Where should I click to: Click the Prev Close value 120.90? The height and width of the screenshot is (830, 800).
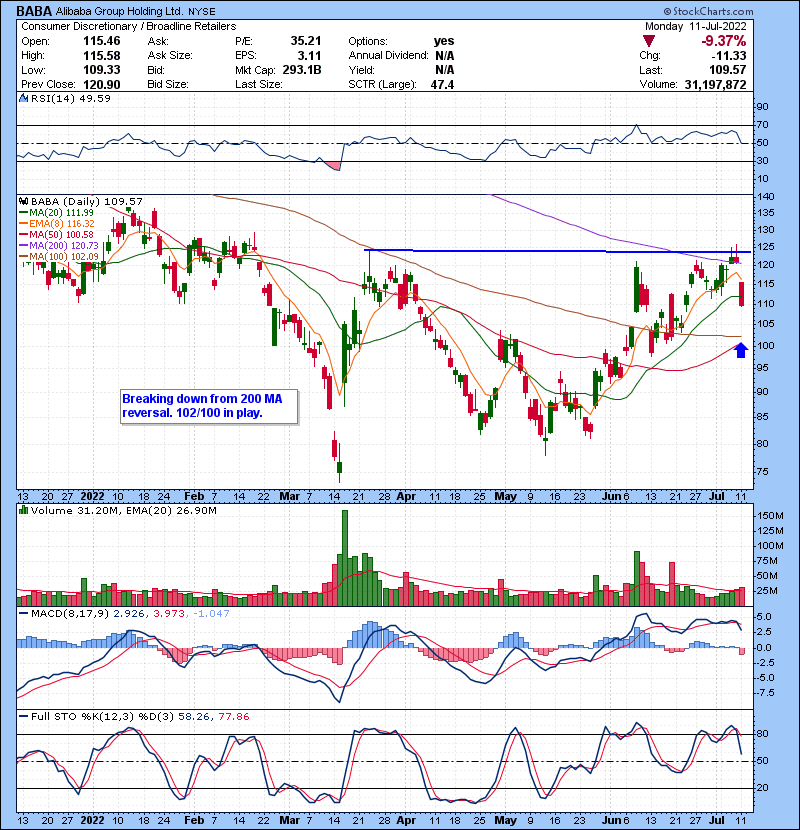point(102,85)
